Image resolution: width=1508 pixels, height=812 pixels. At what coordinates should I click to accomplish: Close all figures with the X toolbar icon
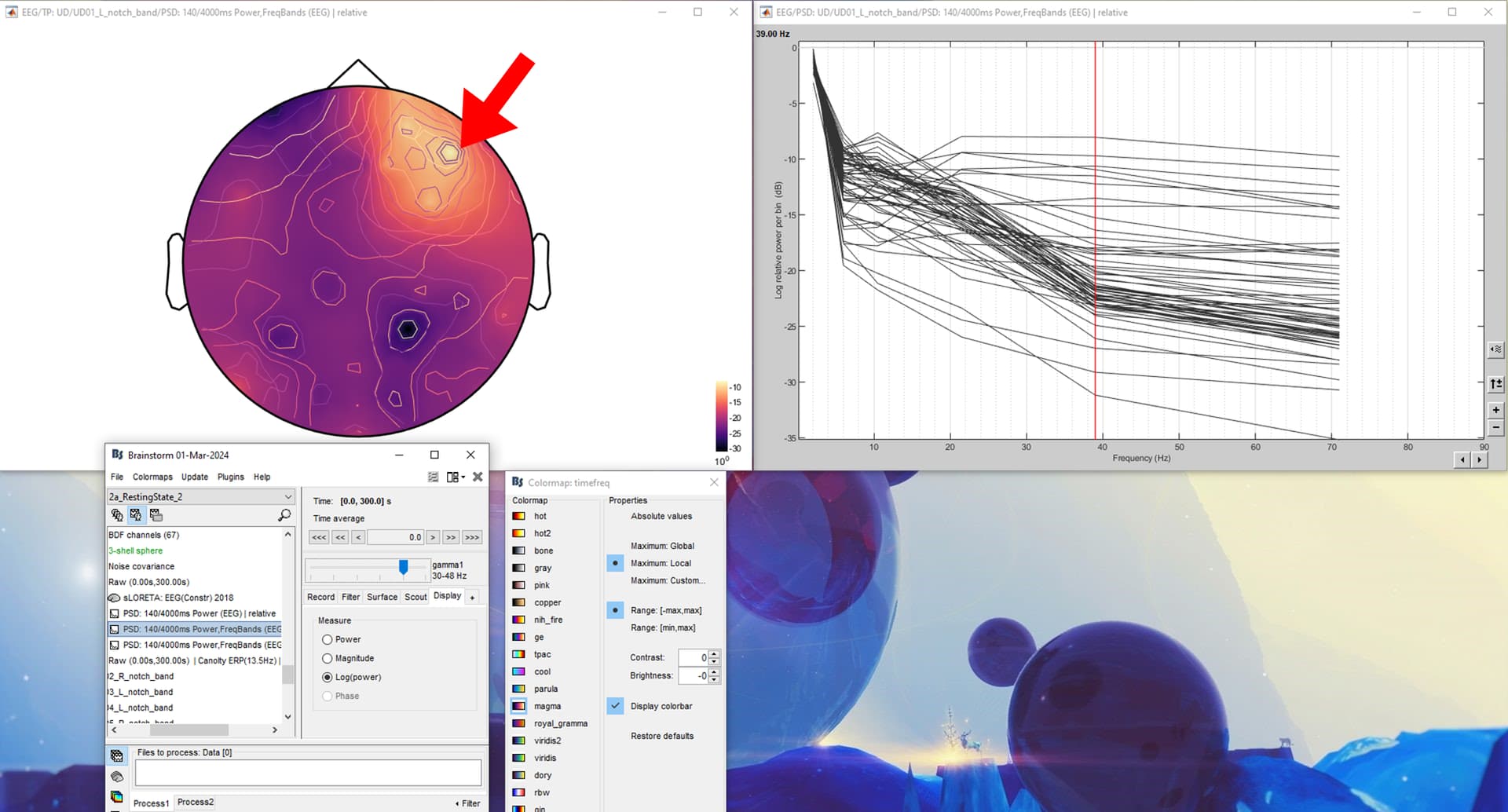pyautogui.click(x=478, y=477)
